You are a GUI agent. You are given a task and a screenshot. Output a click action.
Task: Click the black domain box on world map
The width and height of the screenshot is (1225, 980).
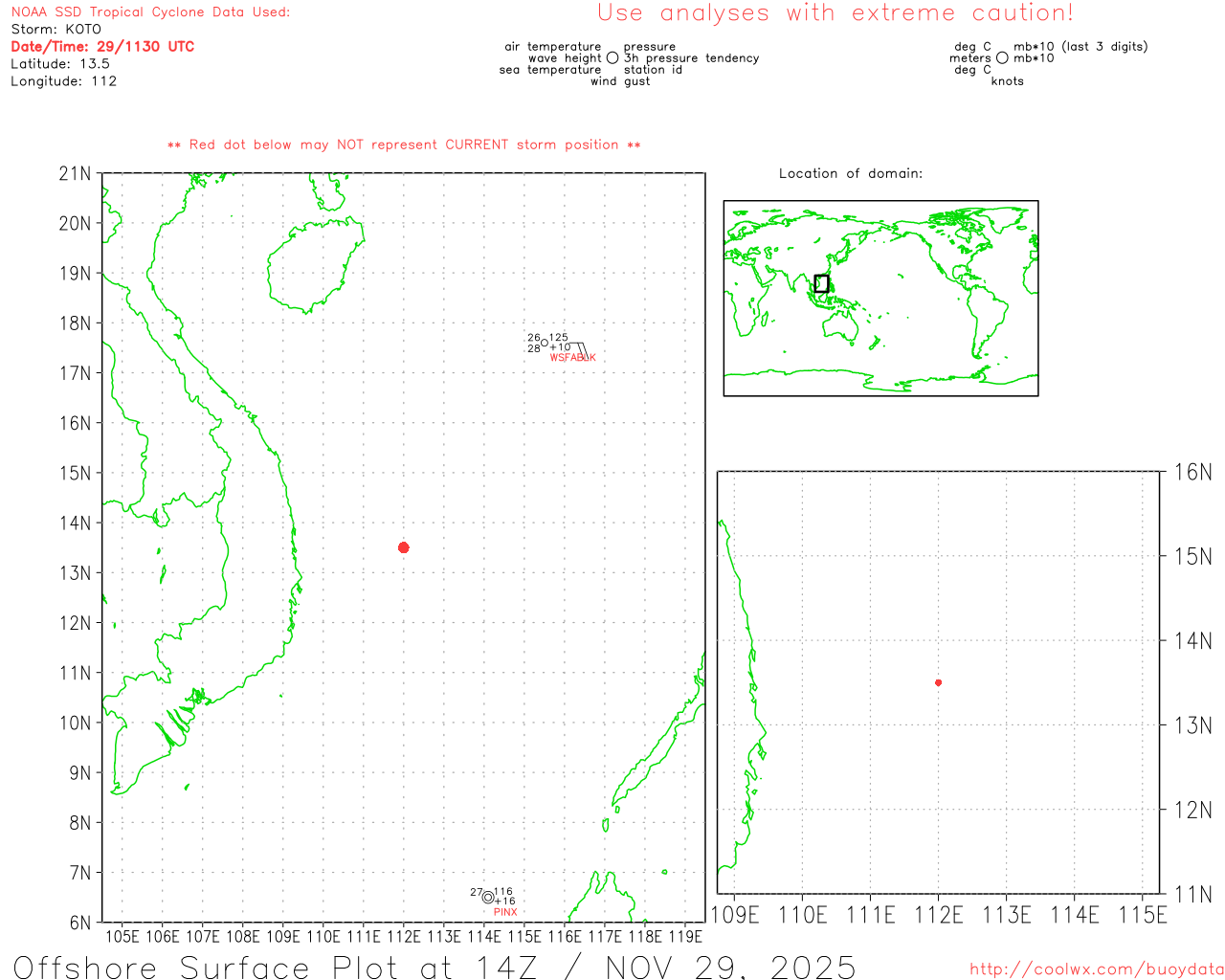821,283
